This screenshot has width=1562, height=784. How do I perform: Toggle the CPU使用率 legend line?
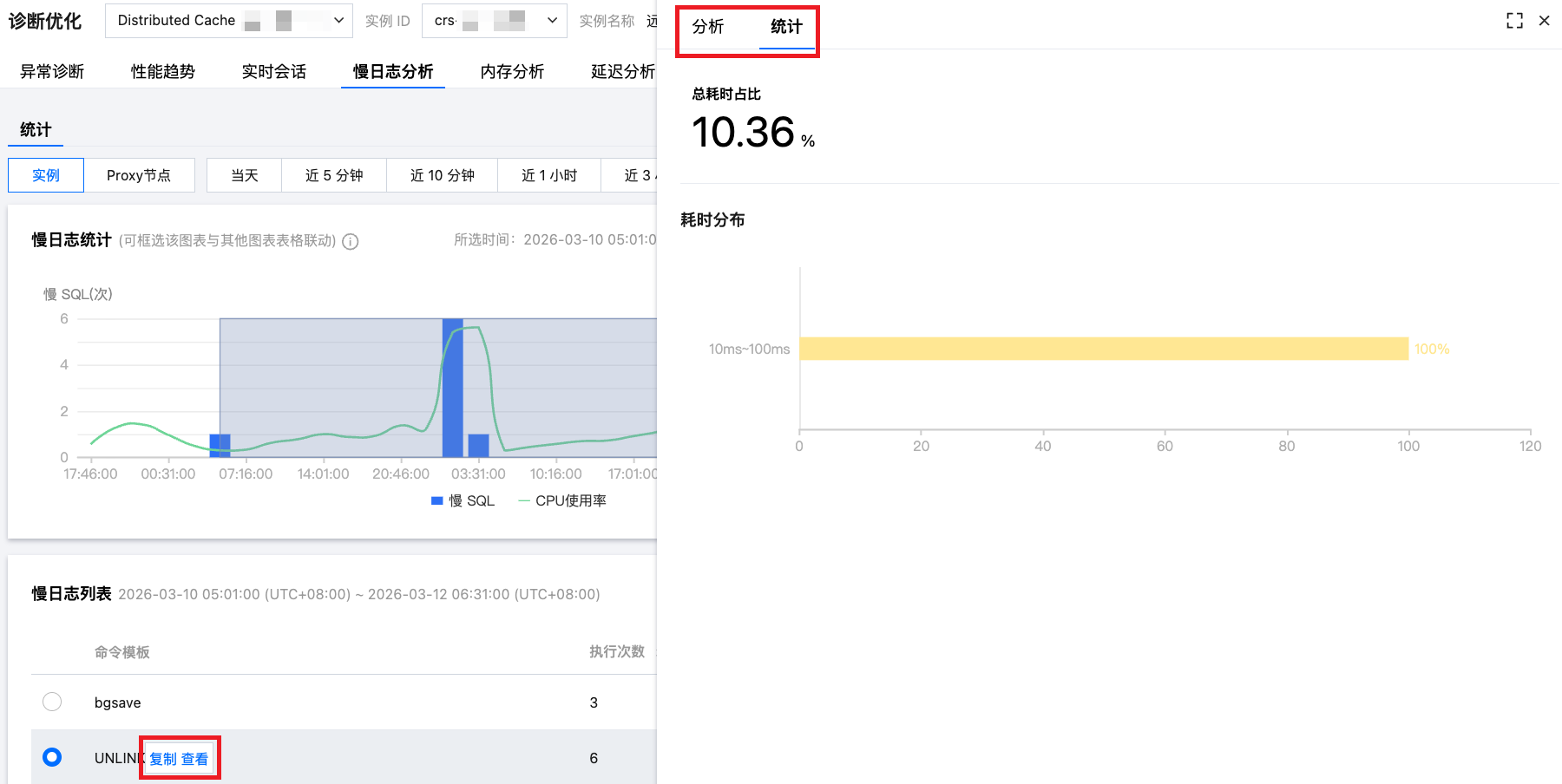point(524,501)
